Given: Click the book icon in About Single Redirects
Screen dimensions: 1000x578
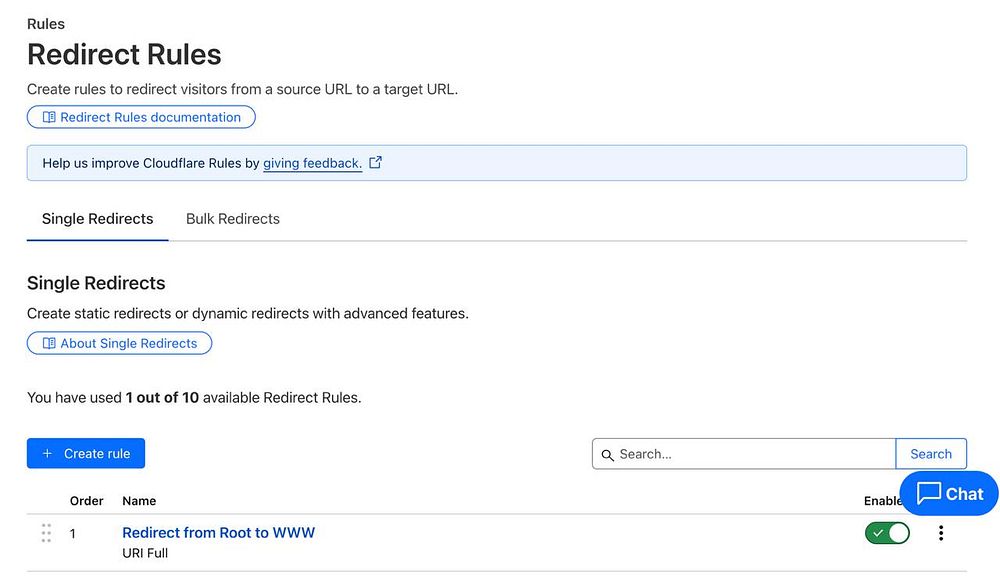Looking at the screenshot, I should click(49, 343).
